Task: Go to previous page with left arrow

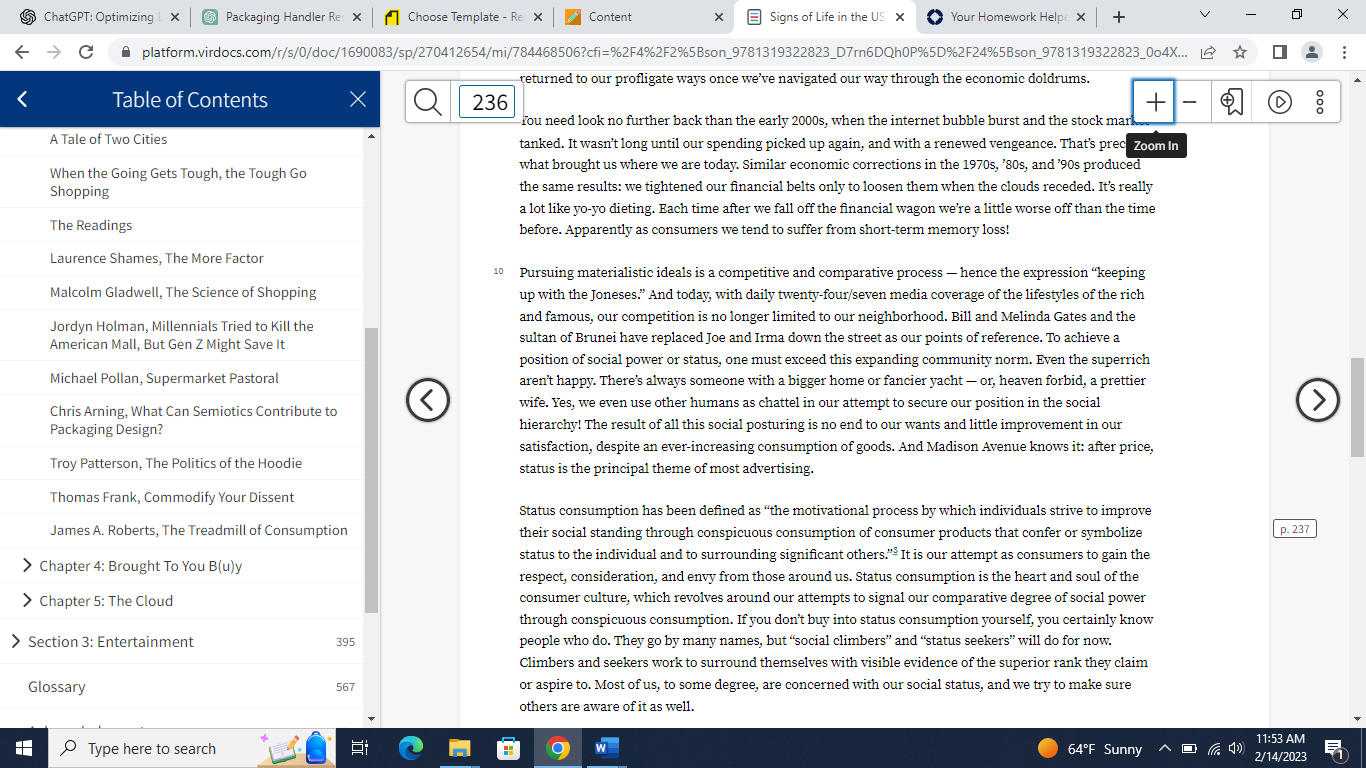Action: coord(428,400)
